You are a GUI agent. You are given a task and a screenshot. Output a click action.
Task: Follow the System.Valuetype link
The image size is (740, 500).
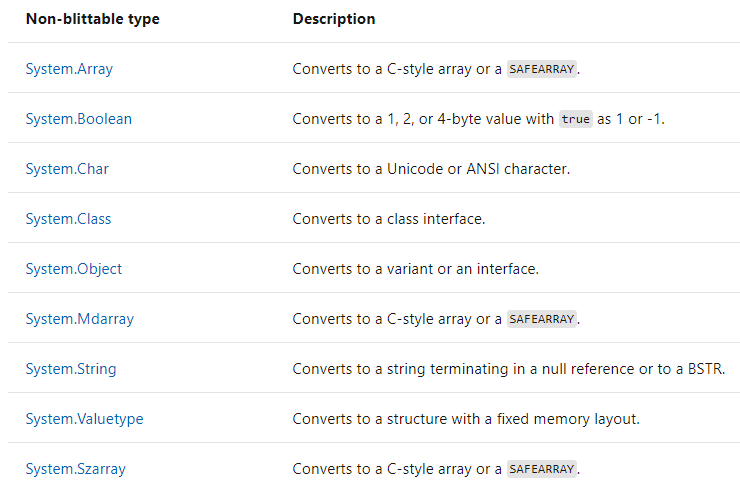point(84,419)
